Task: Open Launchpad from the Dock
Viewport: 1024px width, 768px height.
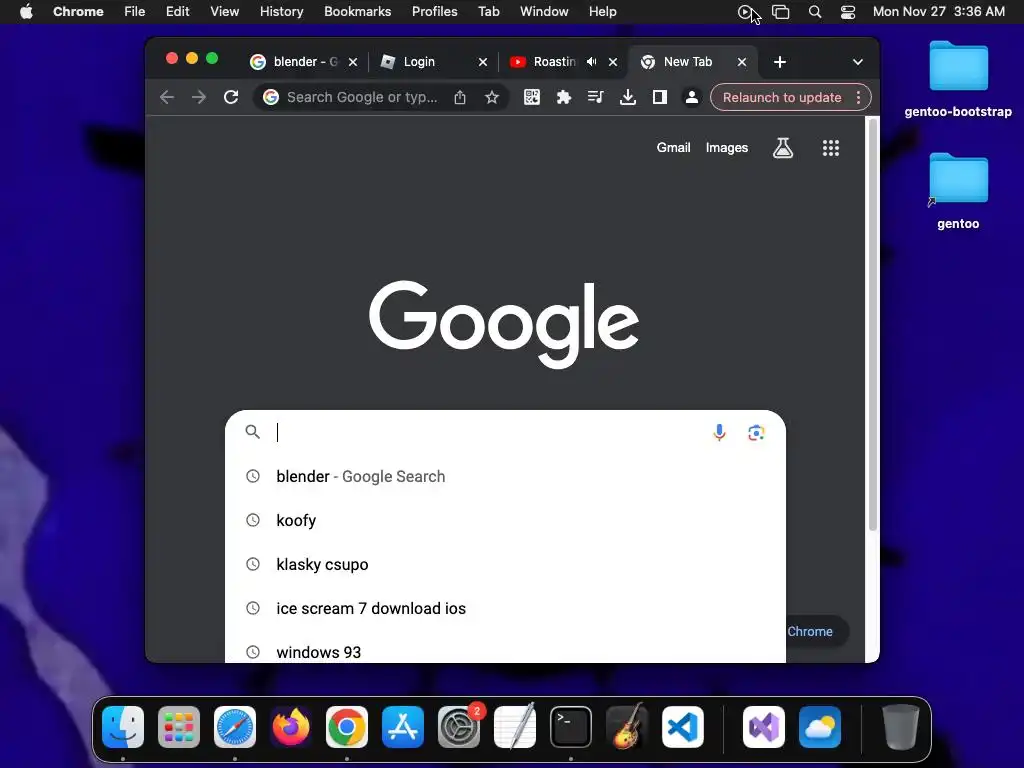Action: coord(179,727)
